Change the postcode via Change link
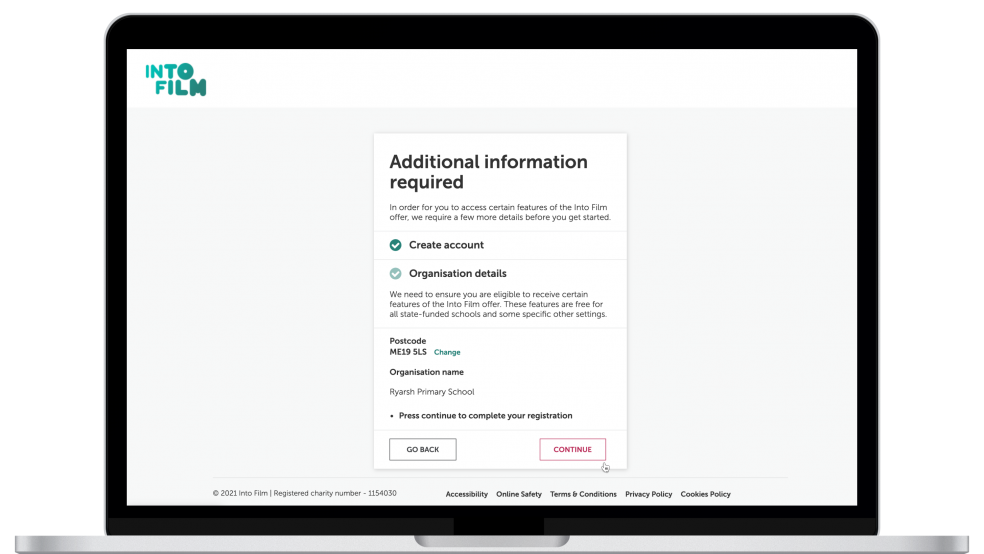The width and height of the screenshot is (984, 554). [x=447, y=352]
